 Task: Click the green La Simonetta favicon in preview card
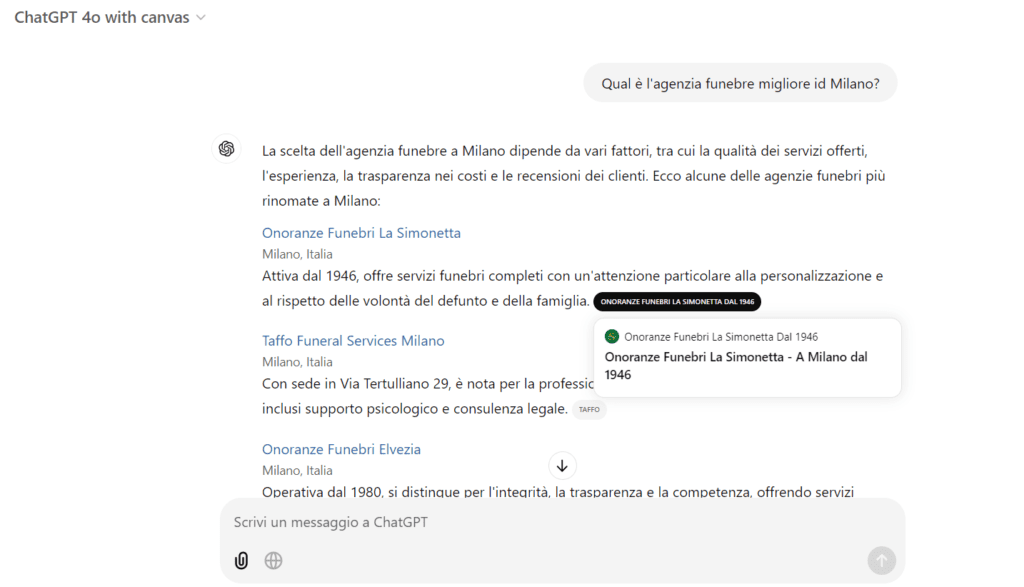[612, 337]
